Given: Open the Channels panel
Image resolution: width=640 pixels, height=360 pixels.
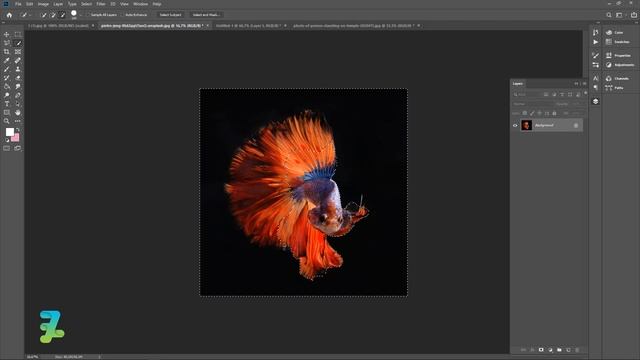Looking at the screenshot, I should [617, 78].
